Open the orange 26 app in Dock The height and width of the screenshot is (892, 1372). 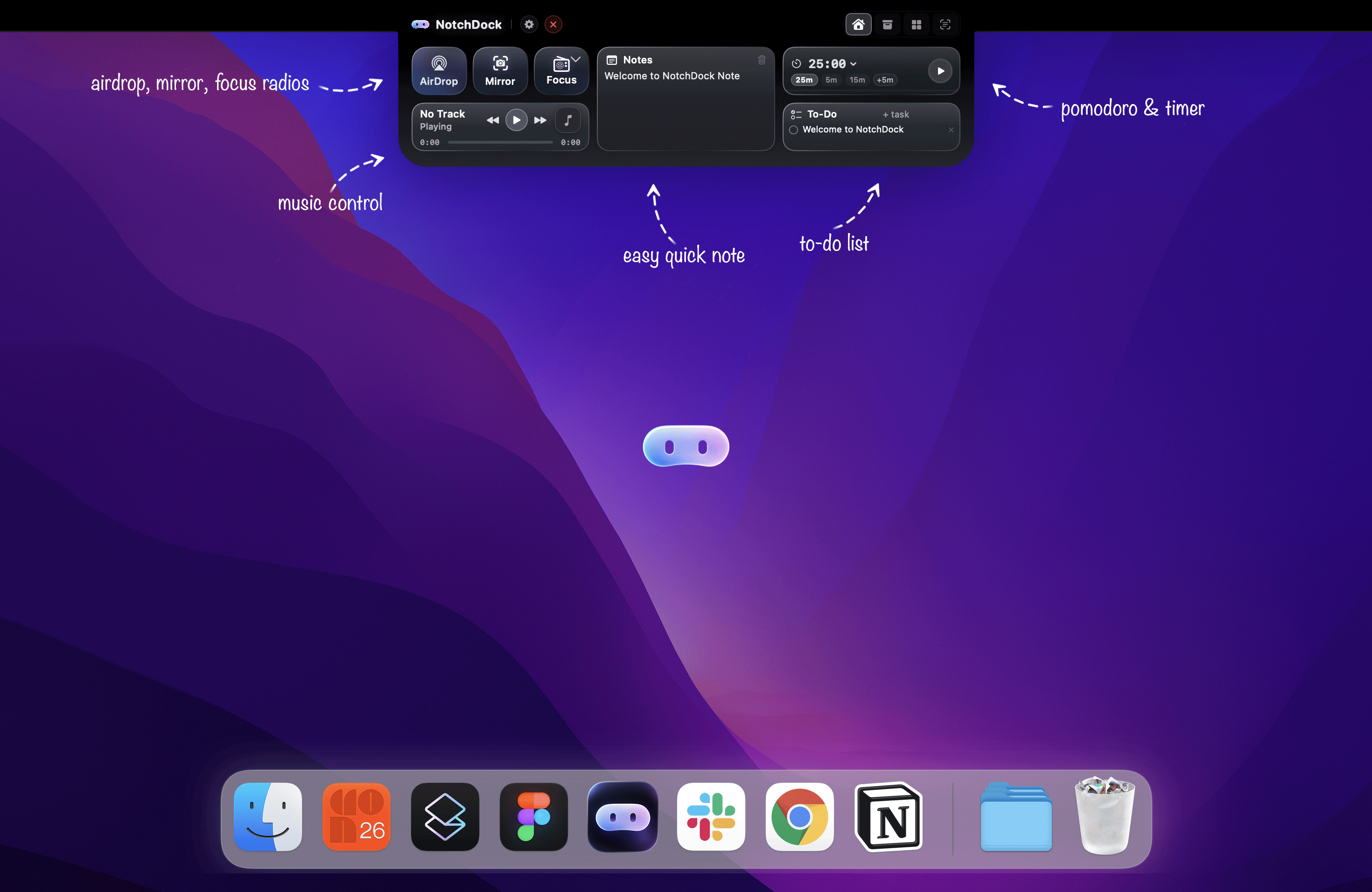356,816
